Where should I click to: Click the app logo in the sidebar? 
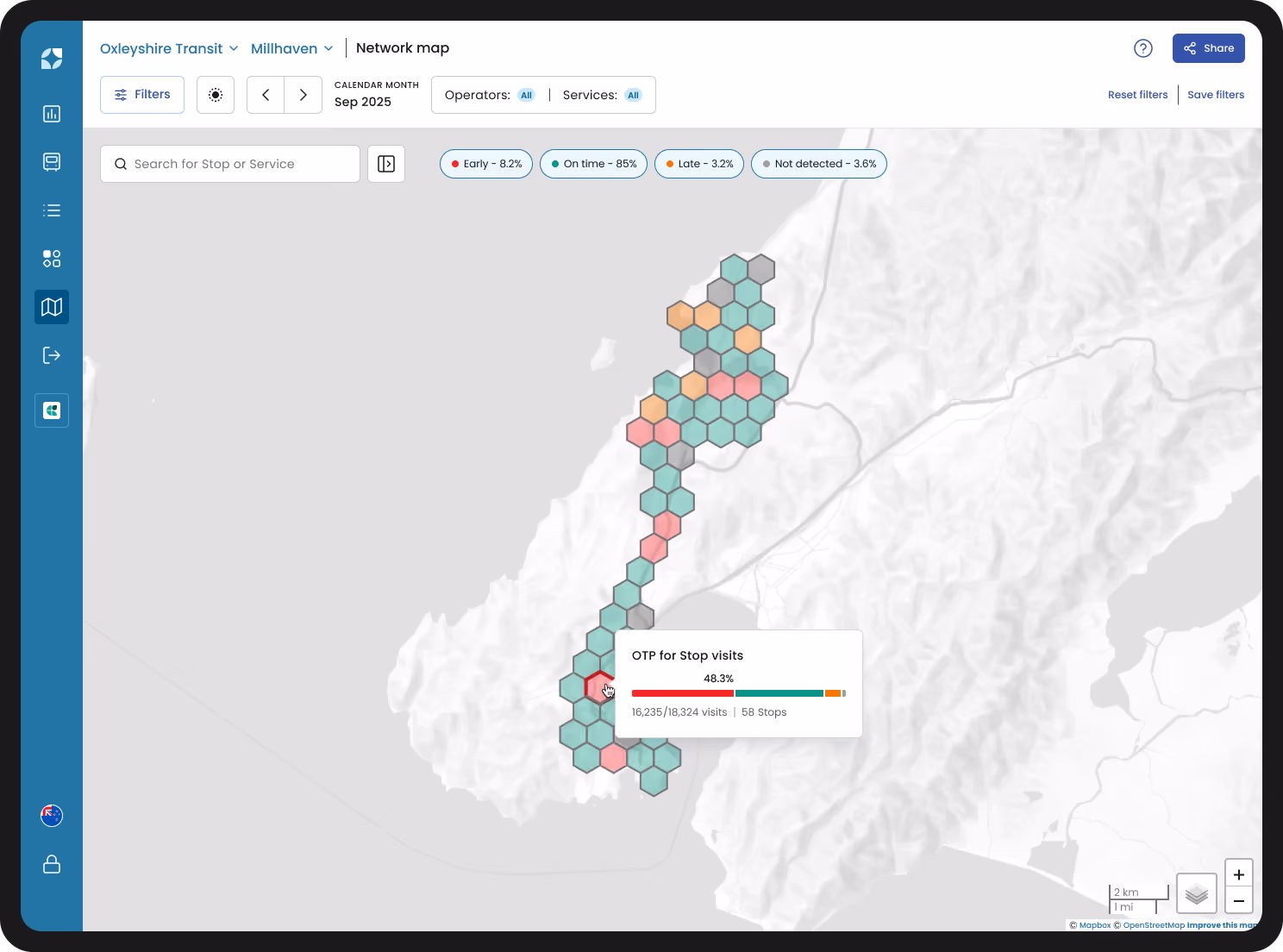coord(52,59)
